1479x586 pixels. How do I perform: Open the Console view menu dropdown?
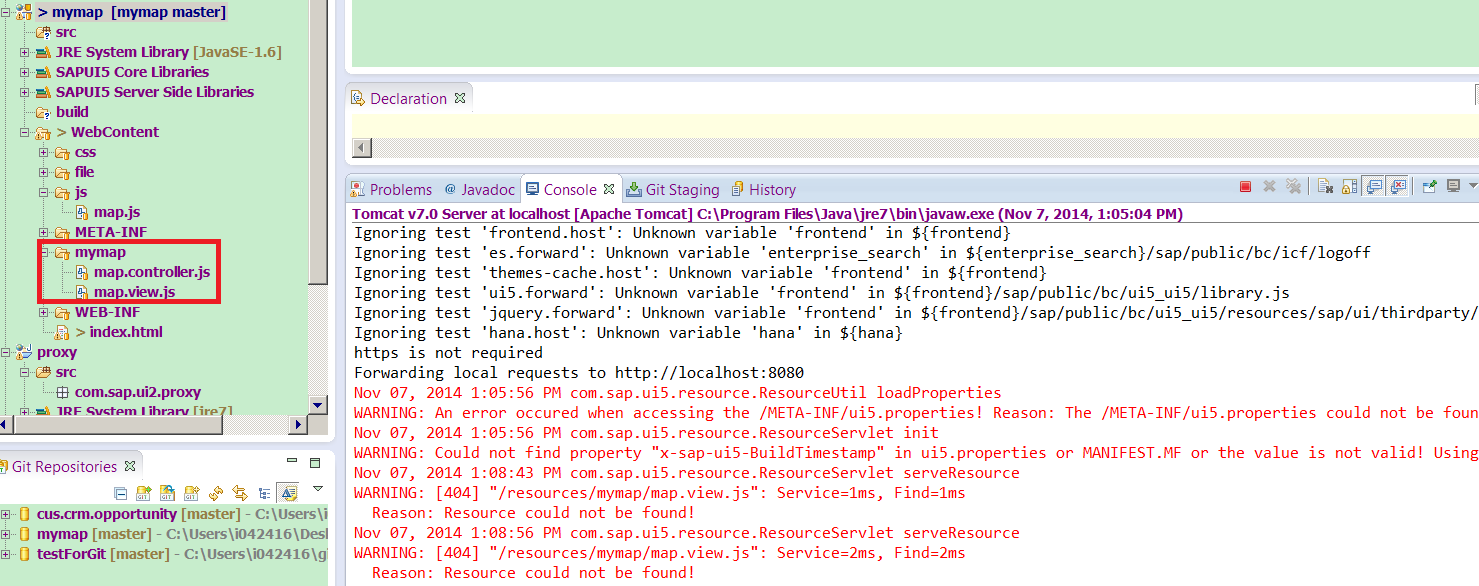[1473, 186]
